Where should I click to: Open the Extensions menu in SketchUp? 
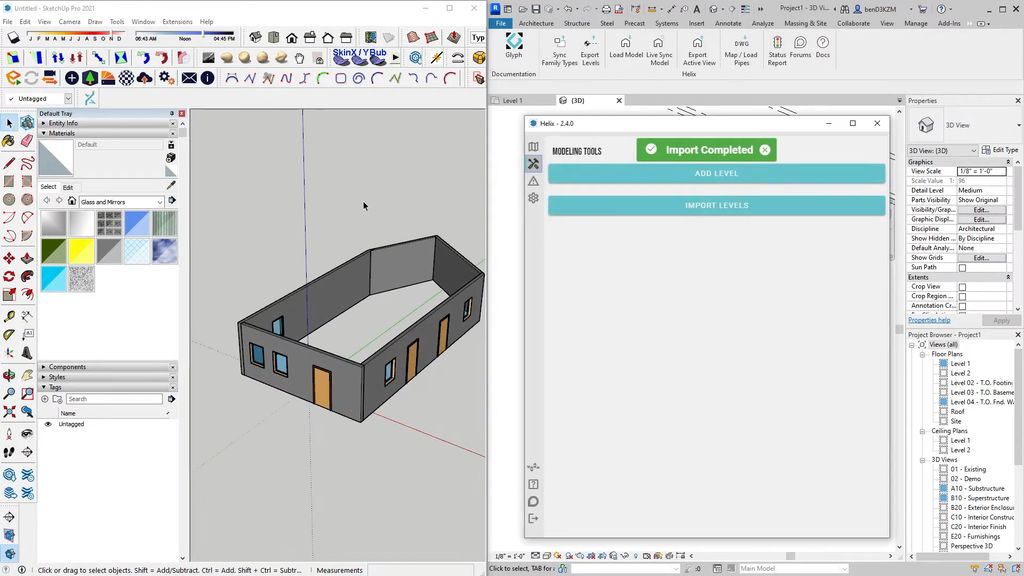(x=177, y=21)
